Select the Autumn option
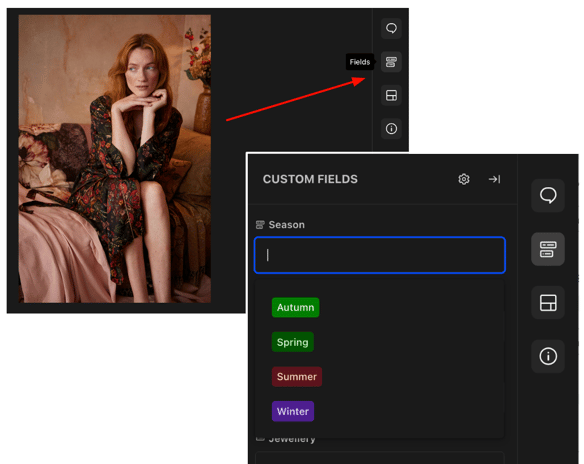 click(x=295, y=307)
